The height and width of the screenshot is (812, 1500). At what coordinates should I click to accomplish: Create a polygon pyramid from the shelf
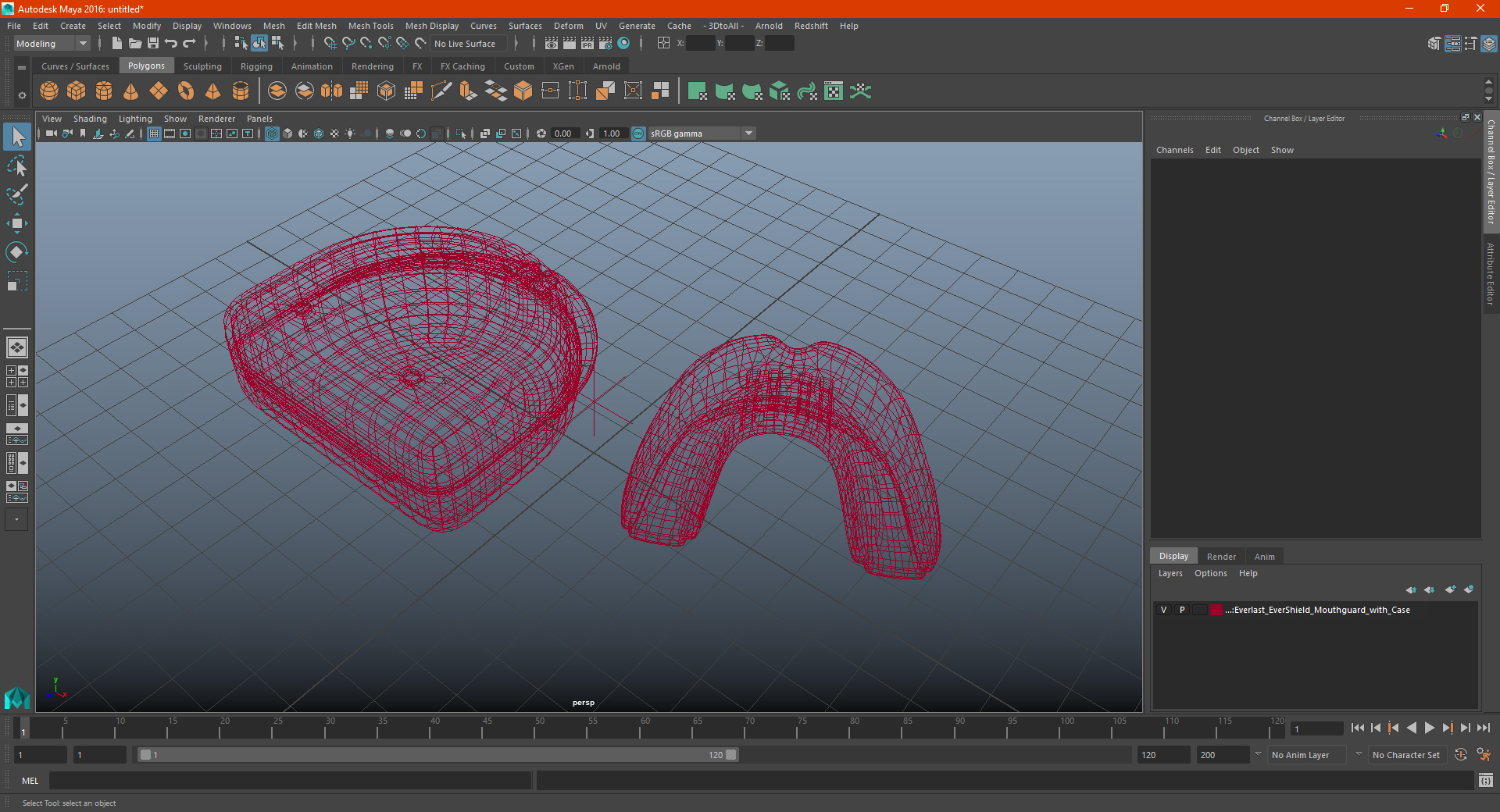213,91
